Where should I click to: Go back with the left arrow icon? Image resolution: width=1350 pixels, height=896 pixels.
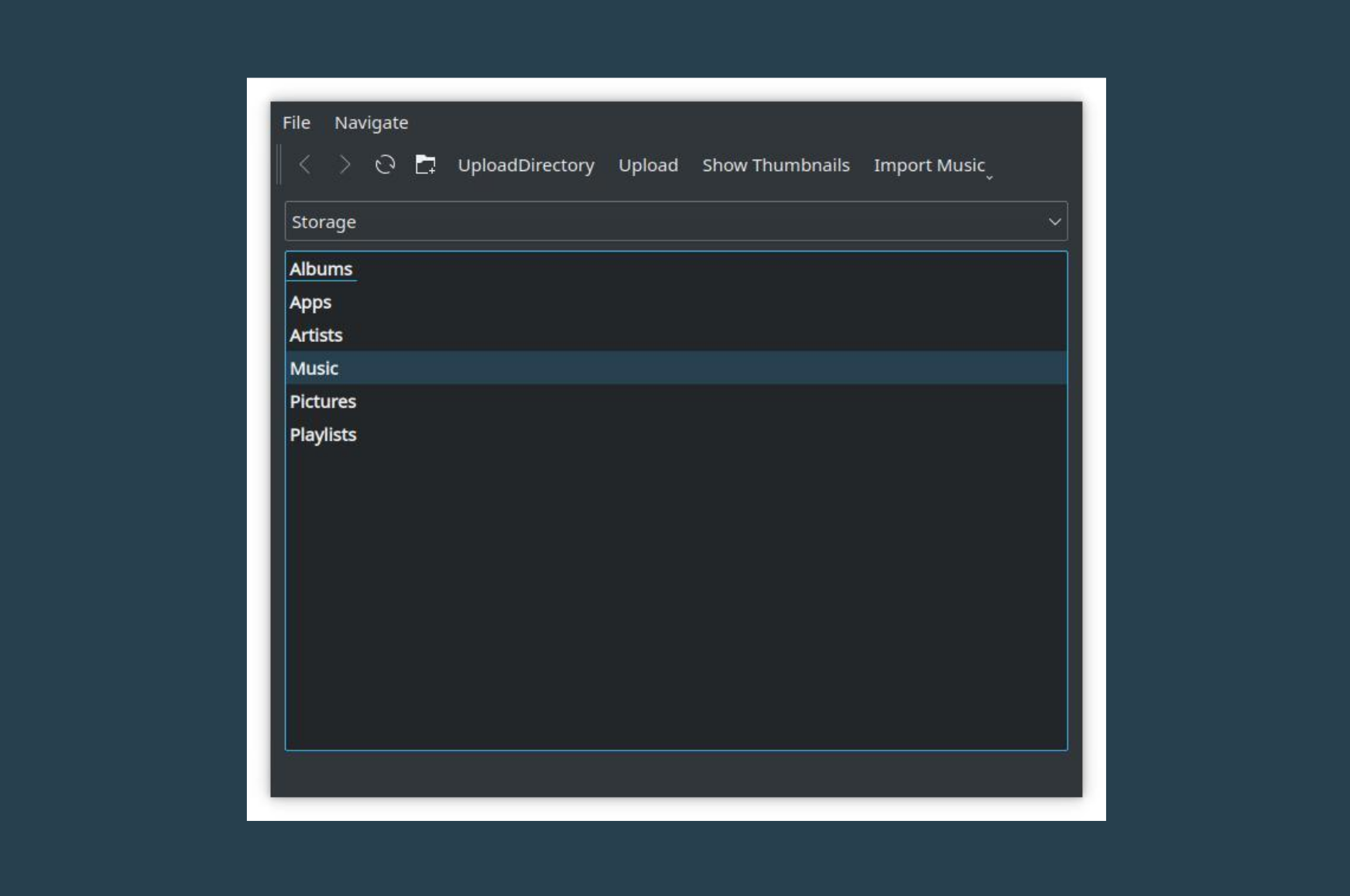point(305,165)
